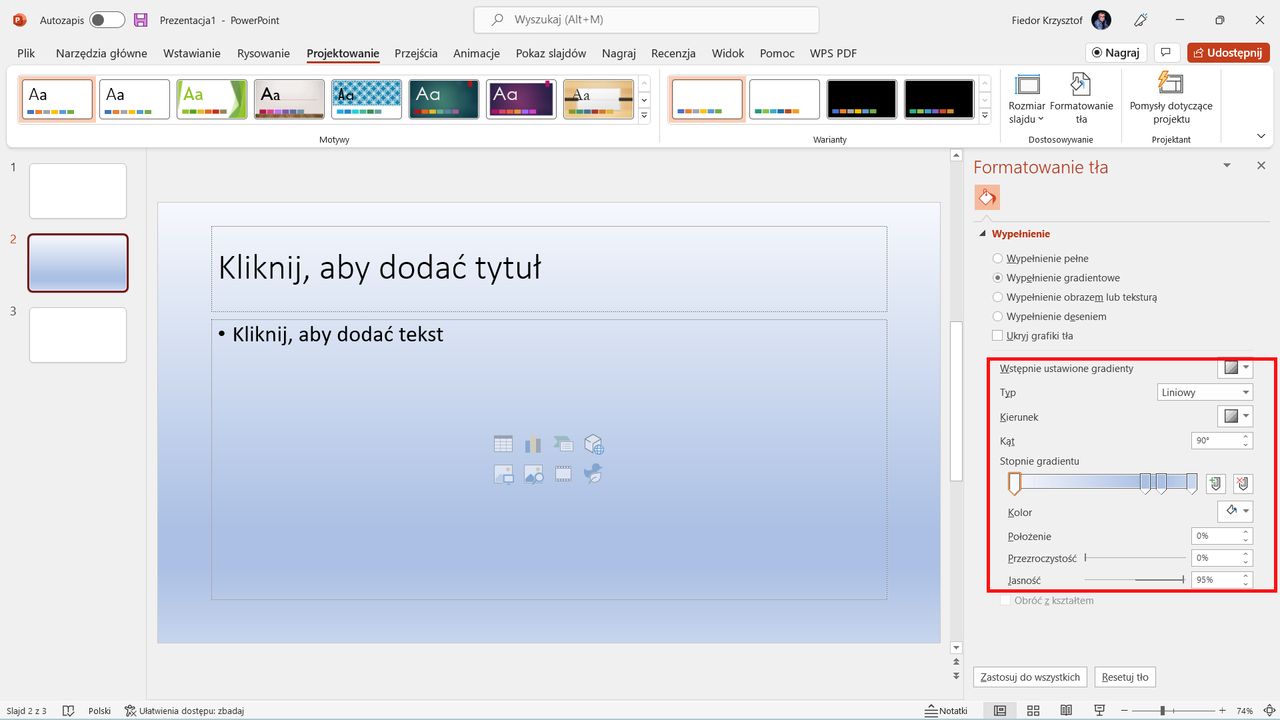Toggle the Autozapis switch off
The image size is (1280, 720).
coord(106,19)
